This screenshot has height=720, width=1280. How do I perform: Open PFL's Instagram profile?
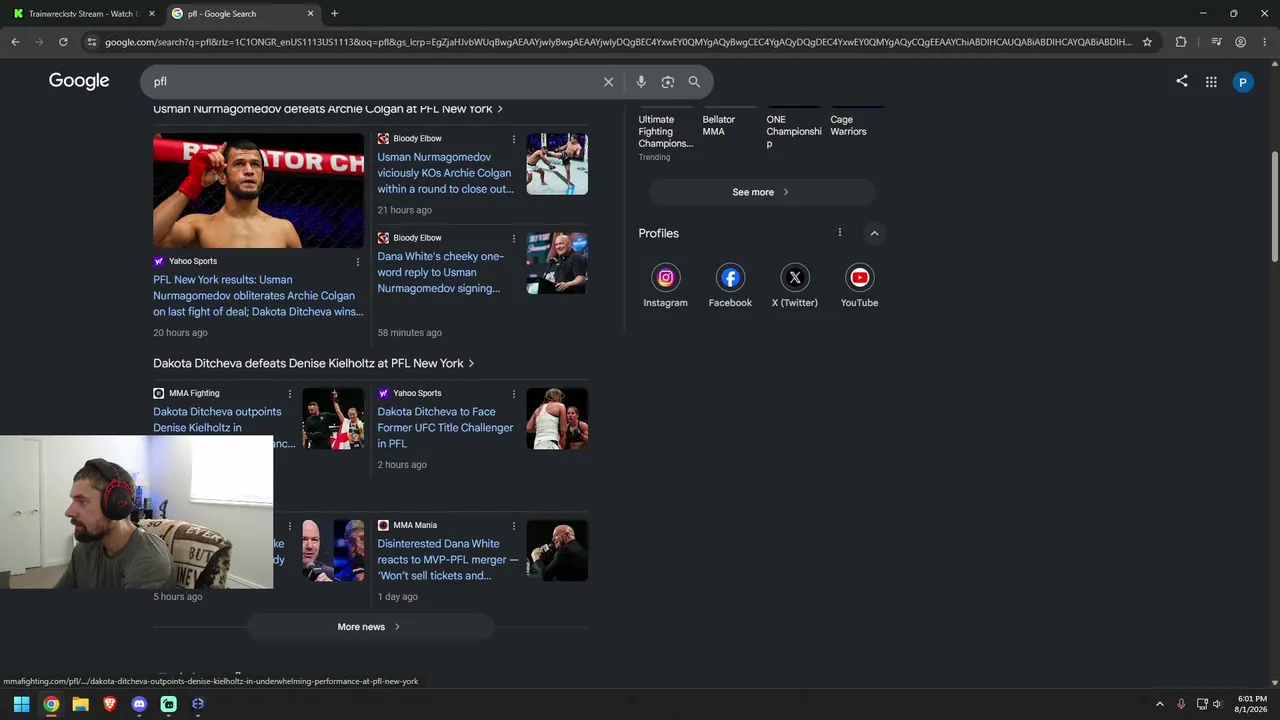[x=665, y=286]
